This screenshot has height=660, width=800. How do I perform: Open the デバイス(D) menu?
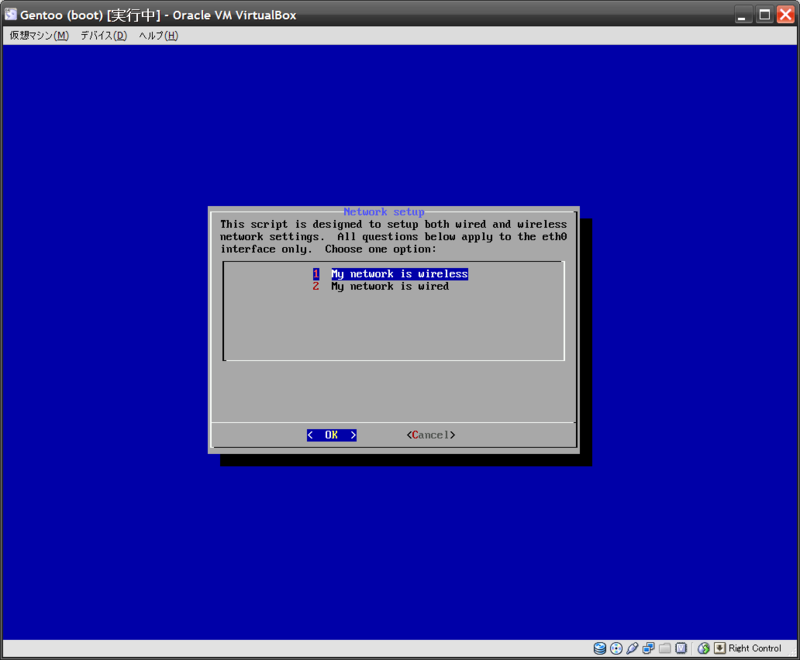(x=104, y=36)
